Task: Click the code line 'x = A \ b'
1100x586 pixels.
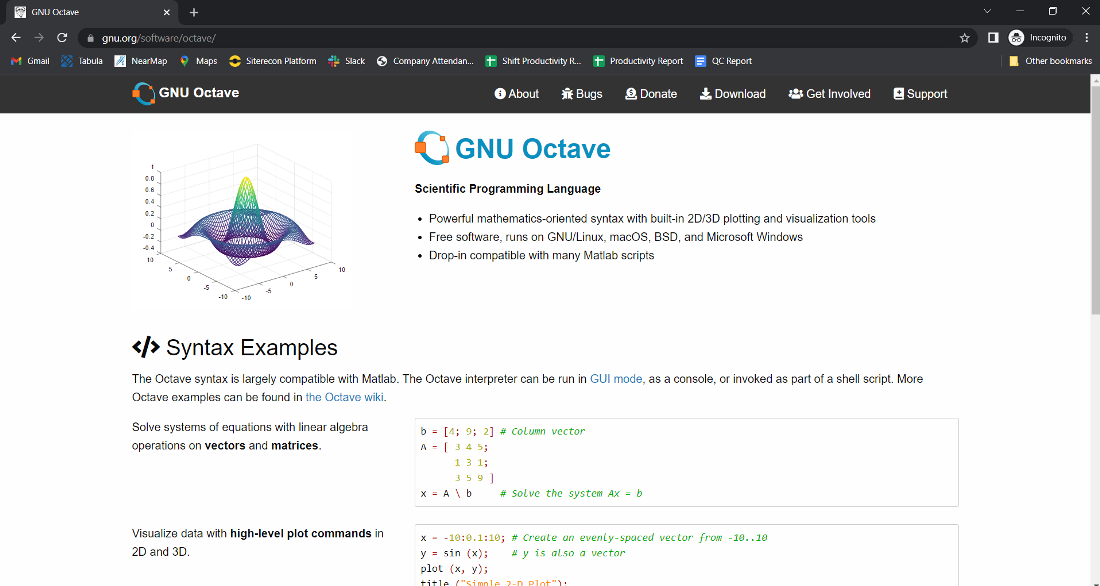Action: pos(446,493)
